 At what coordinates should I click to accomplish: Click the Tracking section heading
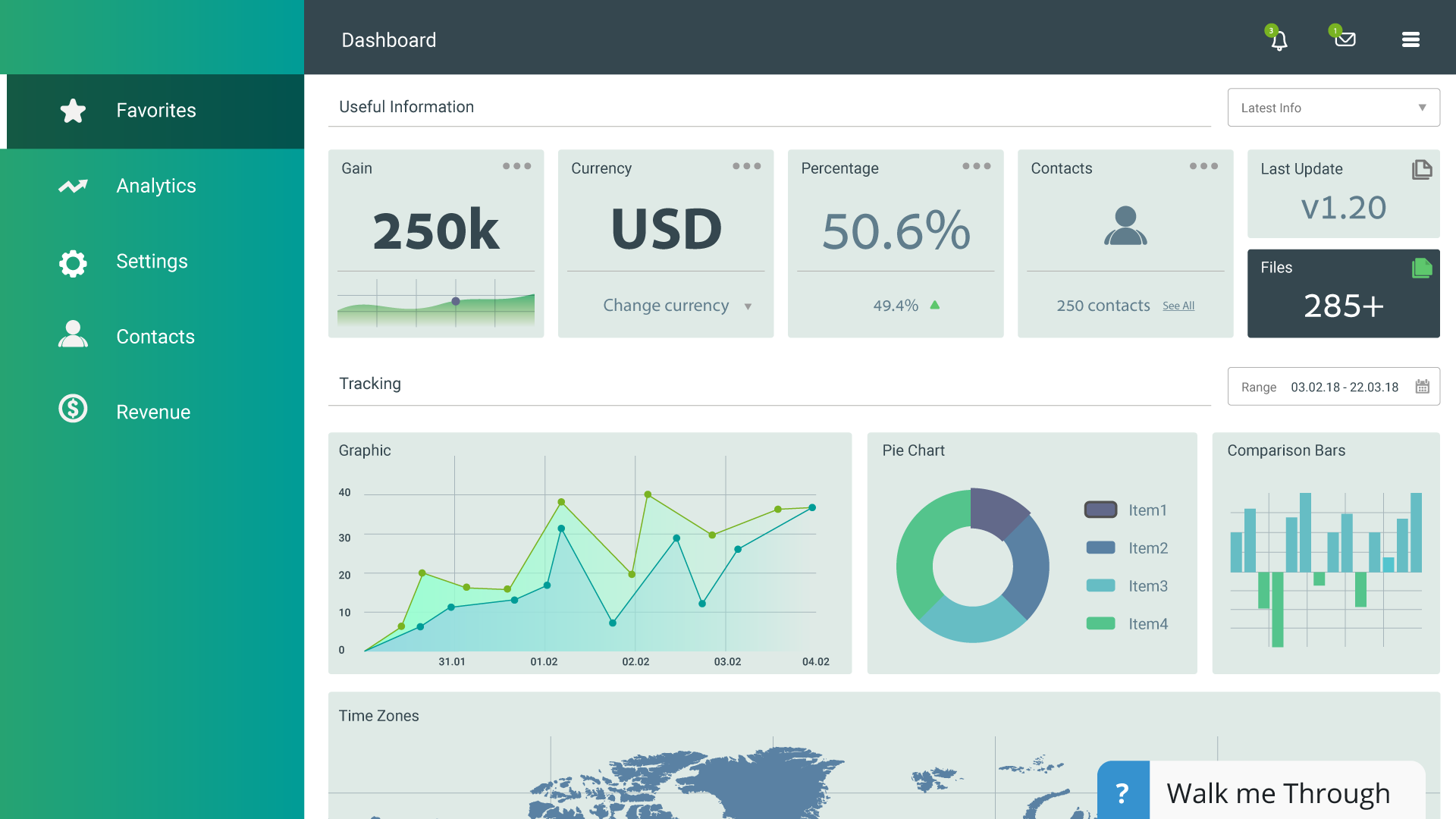click(x=370, y=384)
